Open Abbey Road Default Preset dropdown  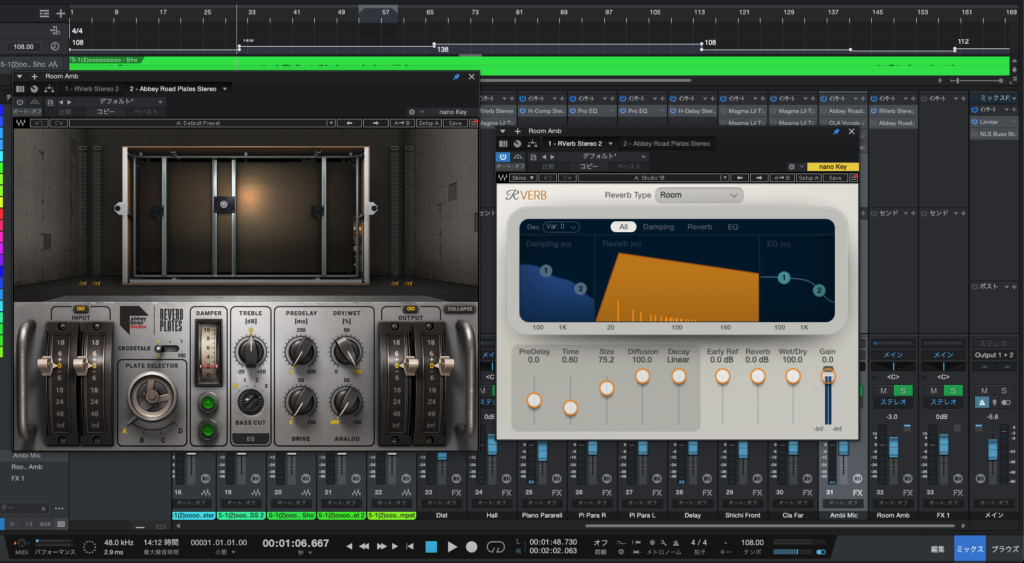pyautogui.click(x=202, y=123)
